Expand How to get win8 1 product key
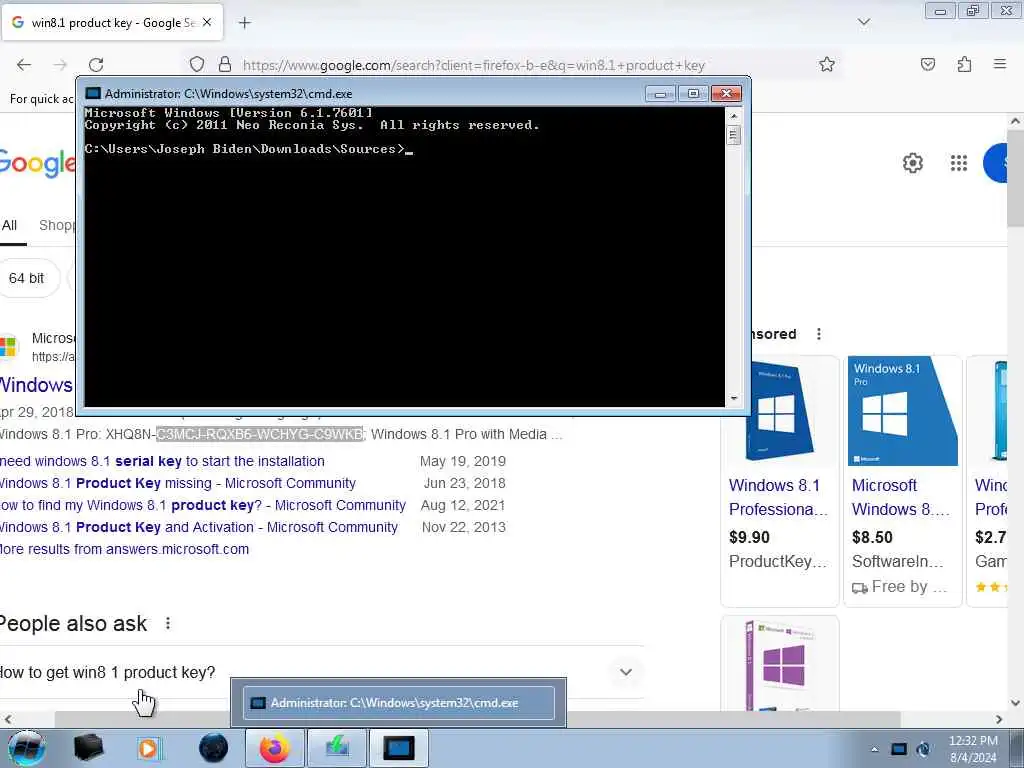 tap(626, 672)
